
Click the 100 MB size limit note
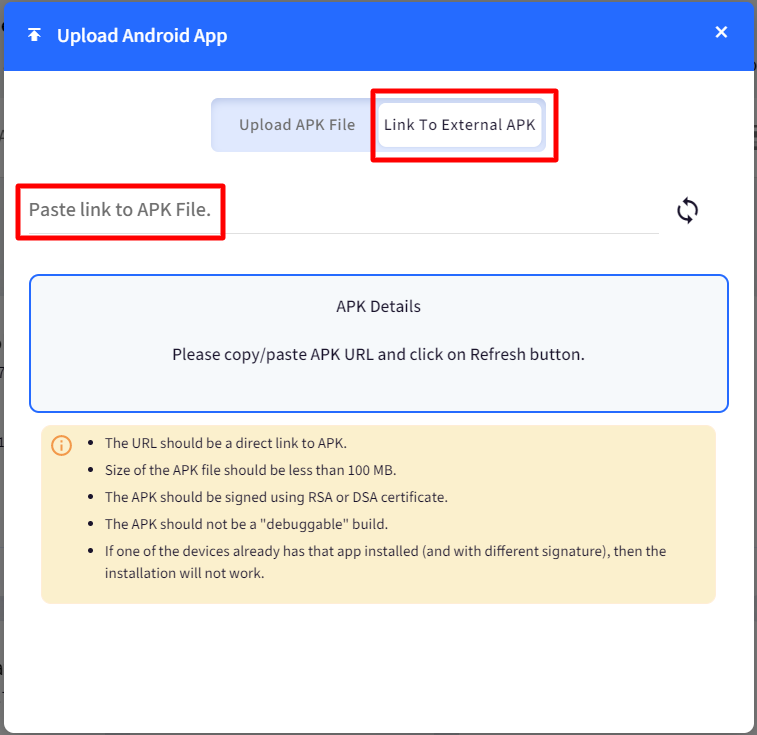(251, 470)
